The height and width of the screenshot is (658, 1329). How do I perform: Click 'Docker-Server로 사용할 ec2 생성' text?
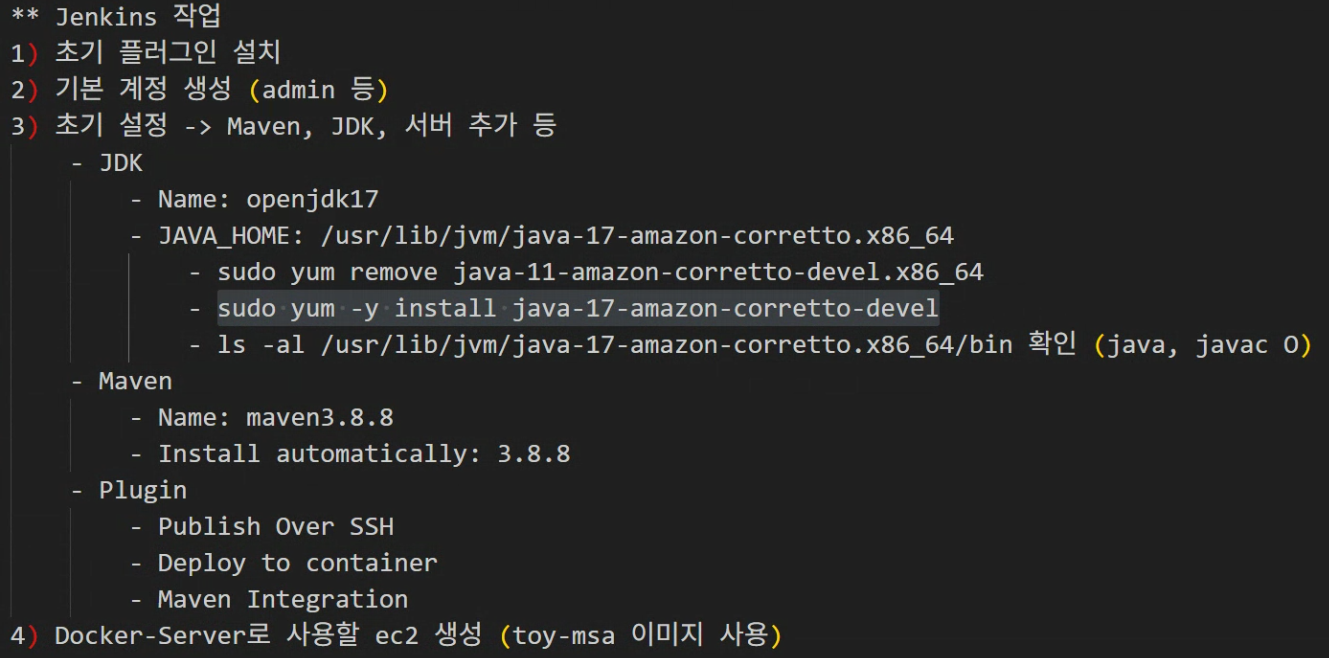click(268, 635)
